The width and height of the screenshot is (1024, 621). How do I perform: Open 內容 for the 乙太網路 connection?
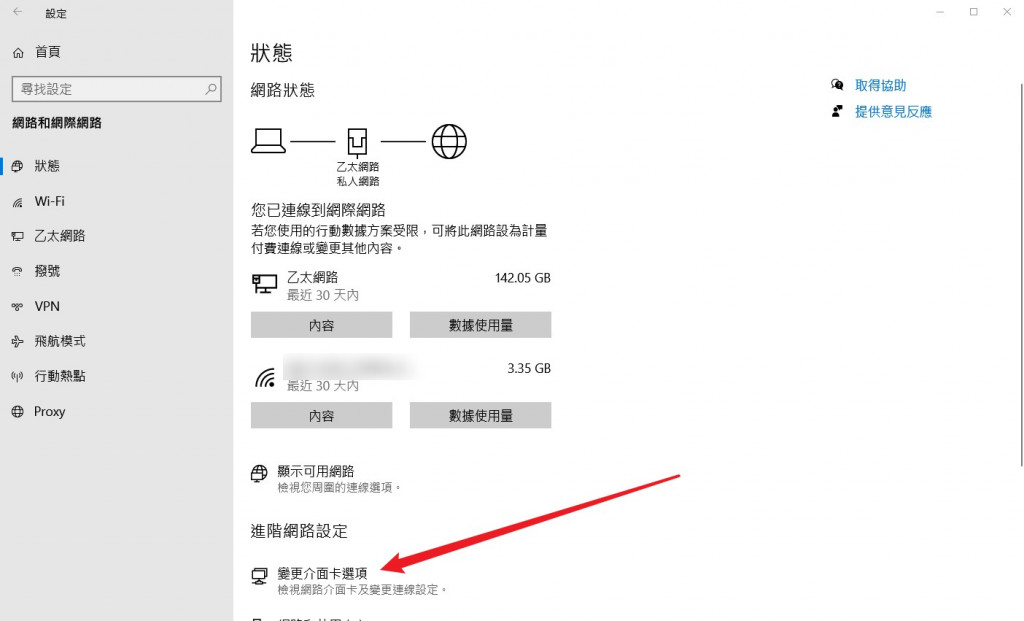pos(321,325)
